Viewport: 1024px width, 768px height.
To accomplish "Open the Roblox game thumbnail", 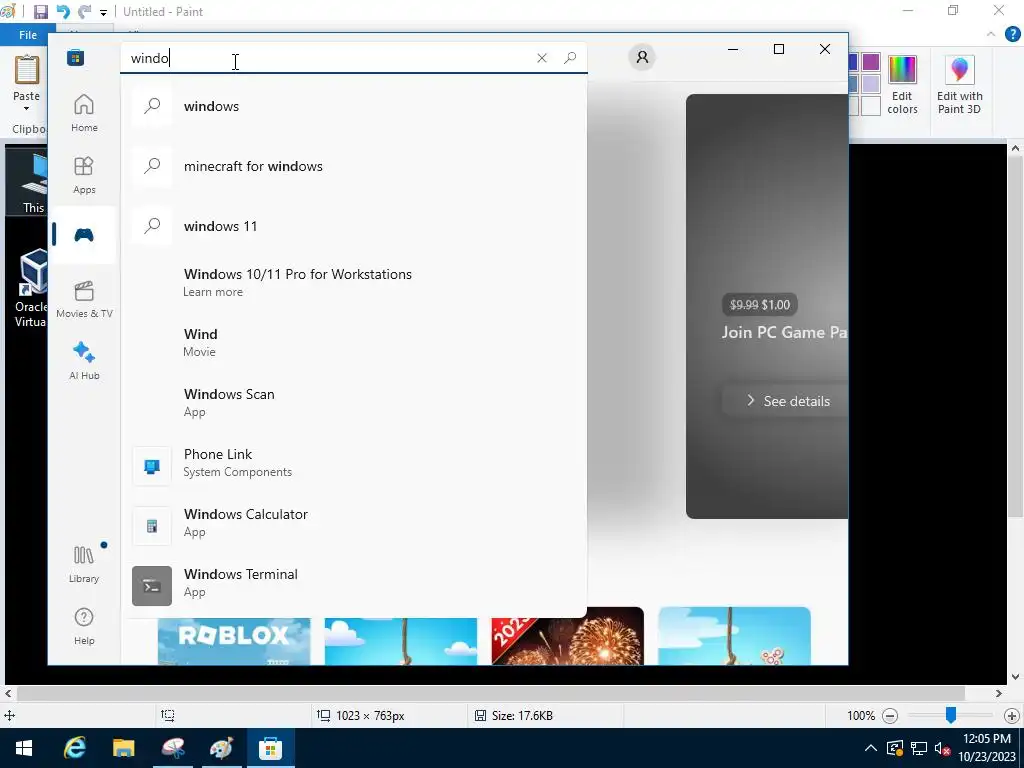I will 234,641.
